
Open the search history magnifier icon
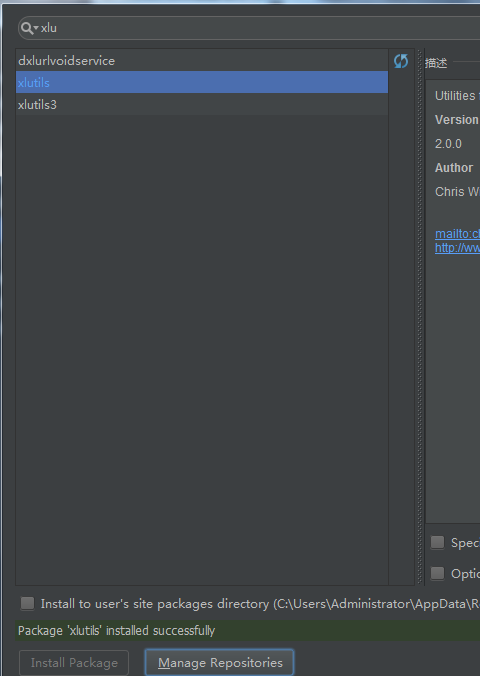pyautogui.click(x=29, y=28)
